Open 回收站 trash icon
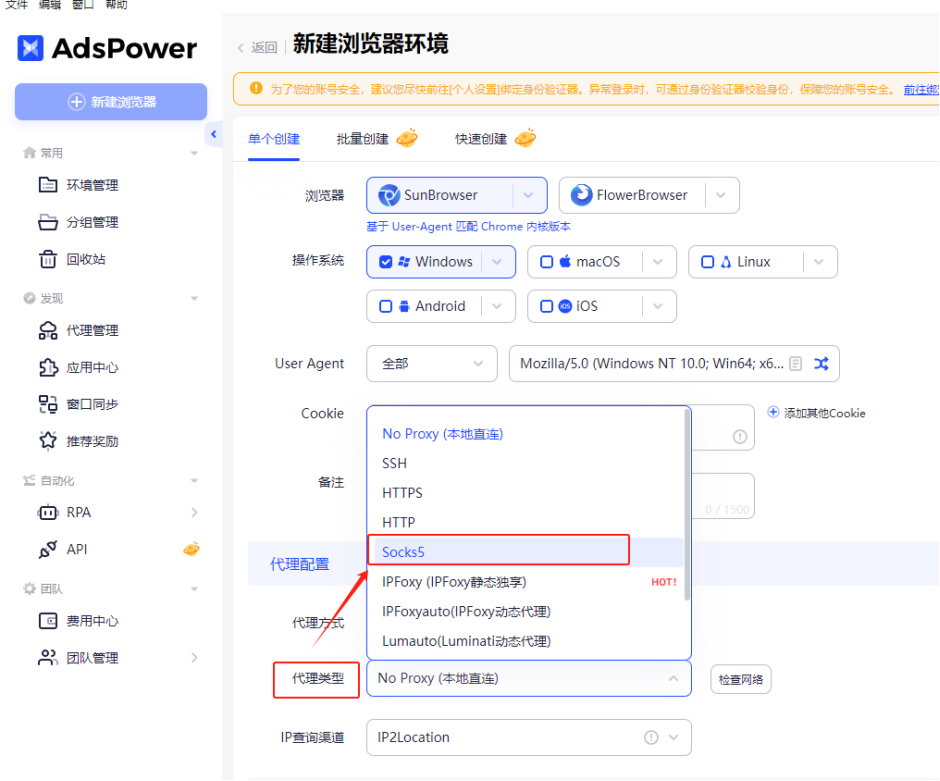Viewport: 940px width, 781px height. 48,260
